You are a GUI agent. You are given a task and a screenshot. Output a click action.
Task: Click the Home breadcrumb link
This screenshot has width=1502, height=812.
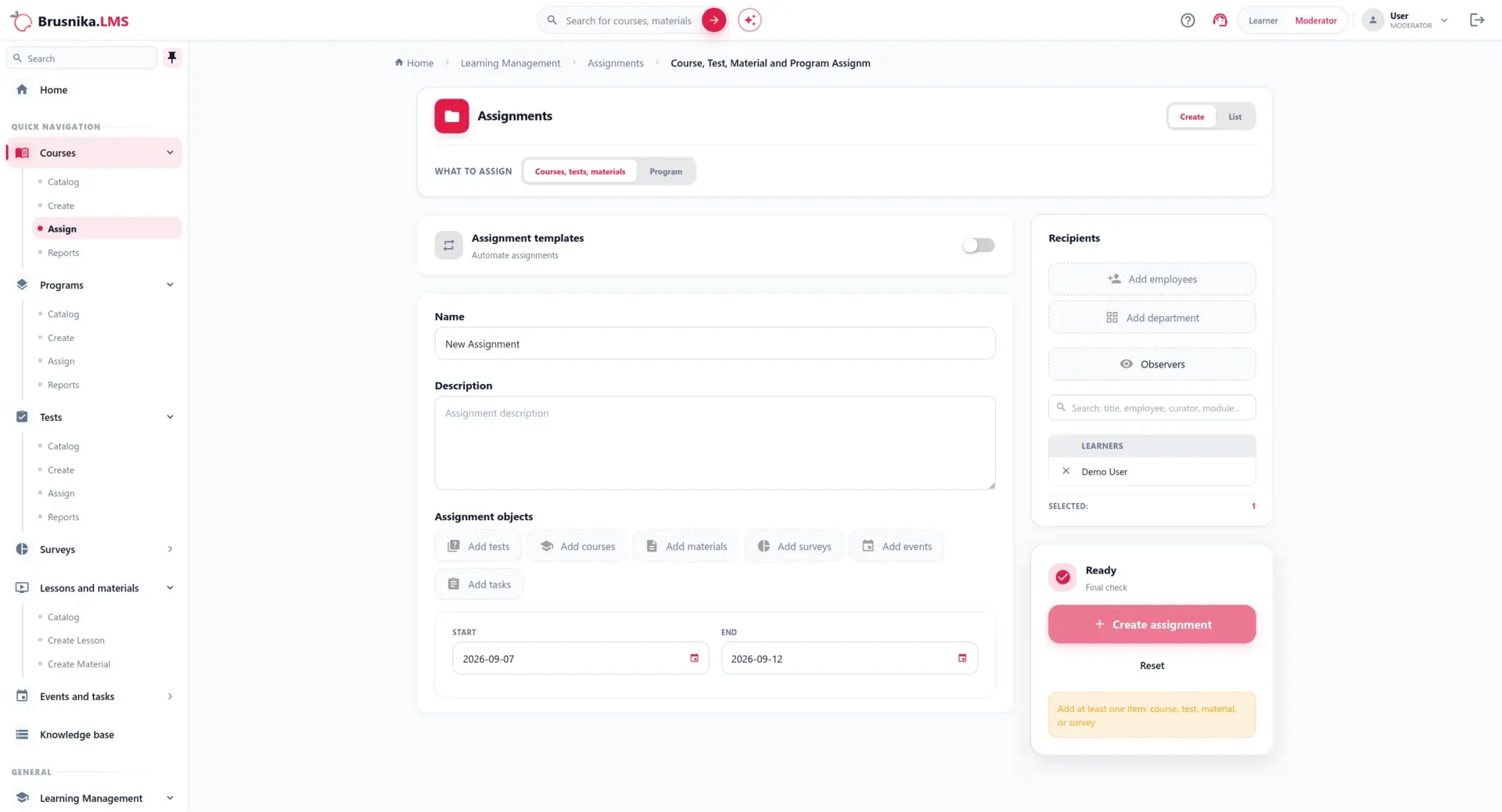coord(414,63)
